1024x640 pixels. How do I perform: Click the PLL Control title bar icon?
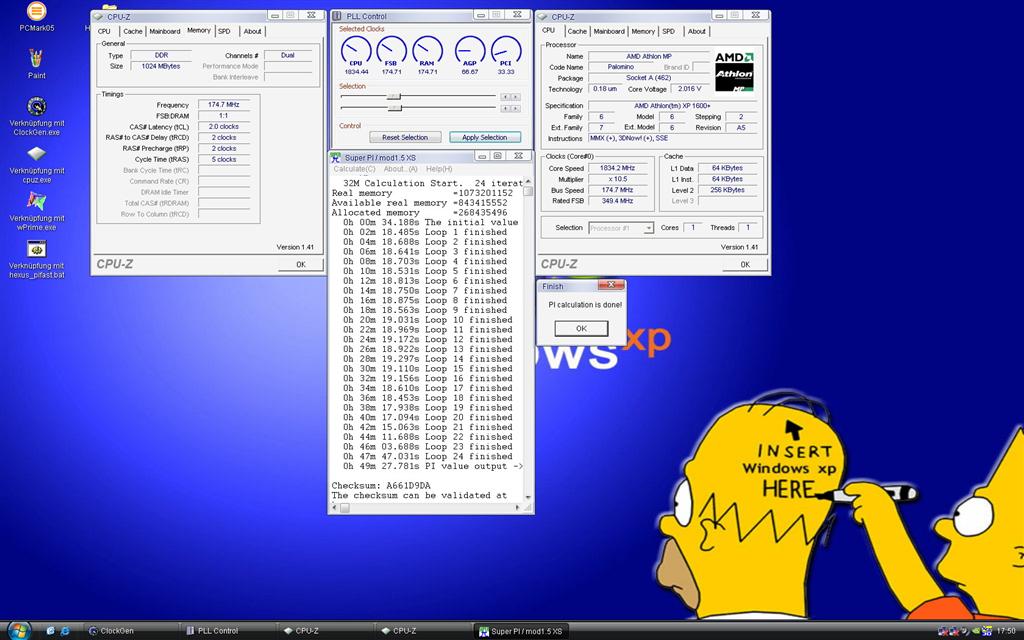(337, 16)
